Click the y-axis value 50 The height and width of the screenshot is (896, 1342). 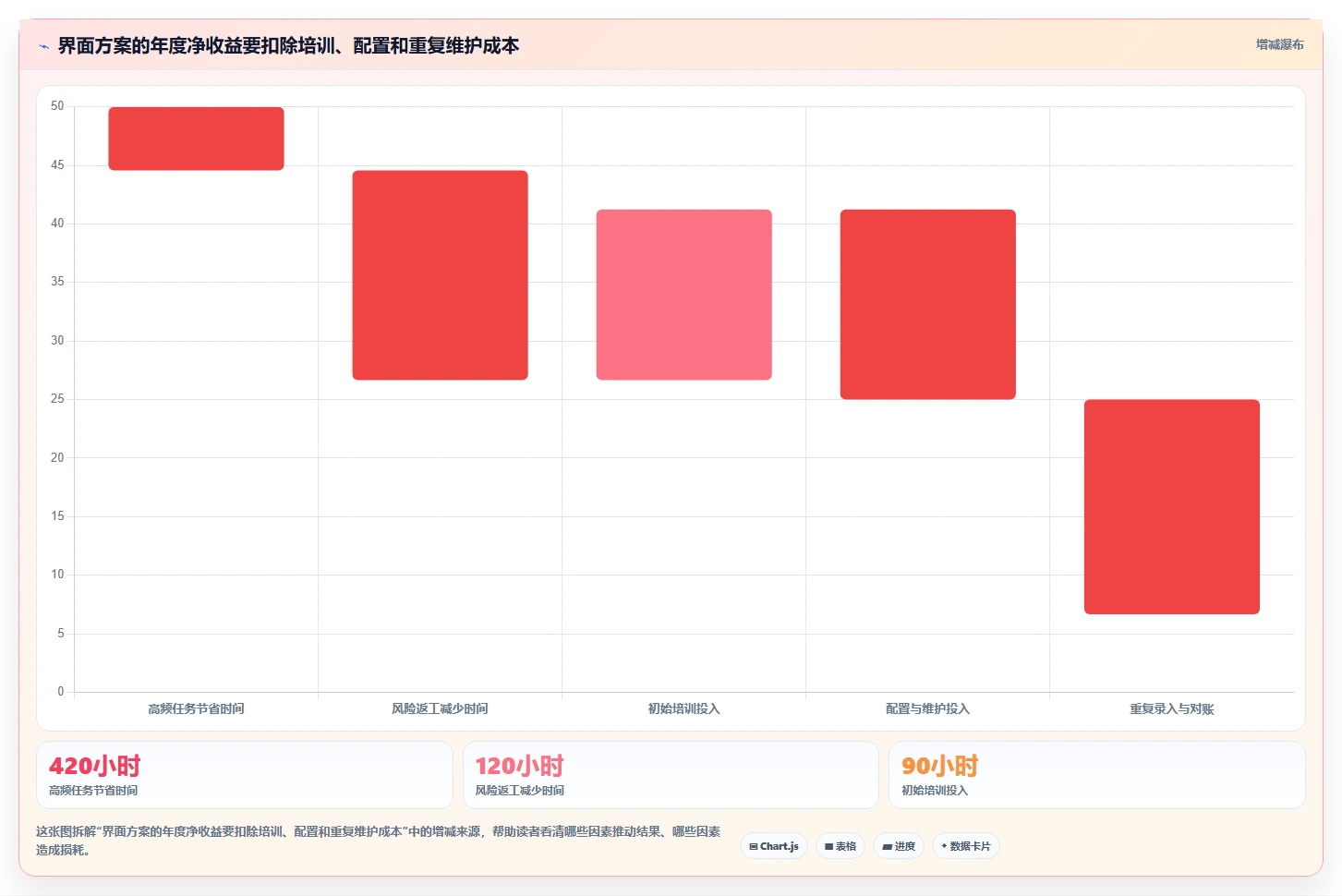pyautogui.click(x=57, y=106)
